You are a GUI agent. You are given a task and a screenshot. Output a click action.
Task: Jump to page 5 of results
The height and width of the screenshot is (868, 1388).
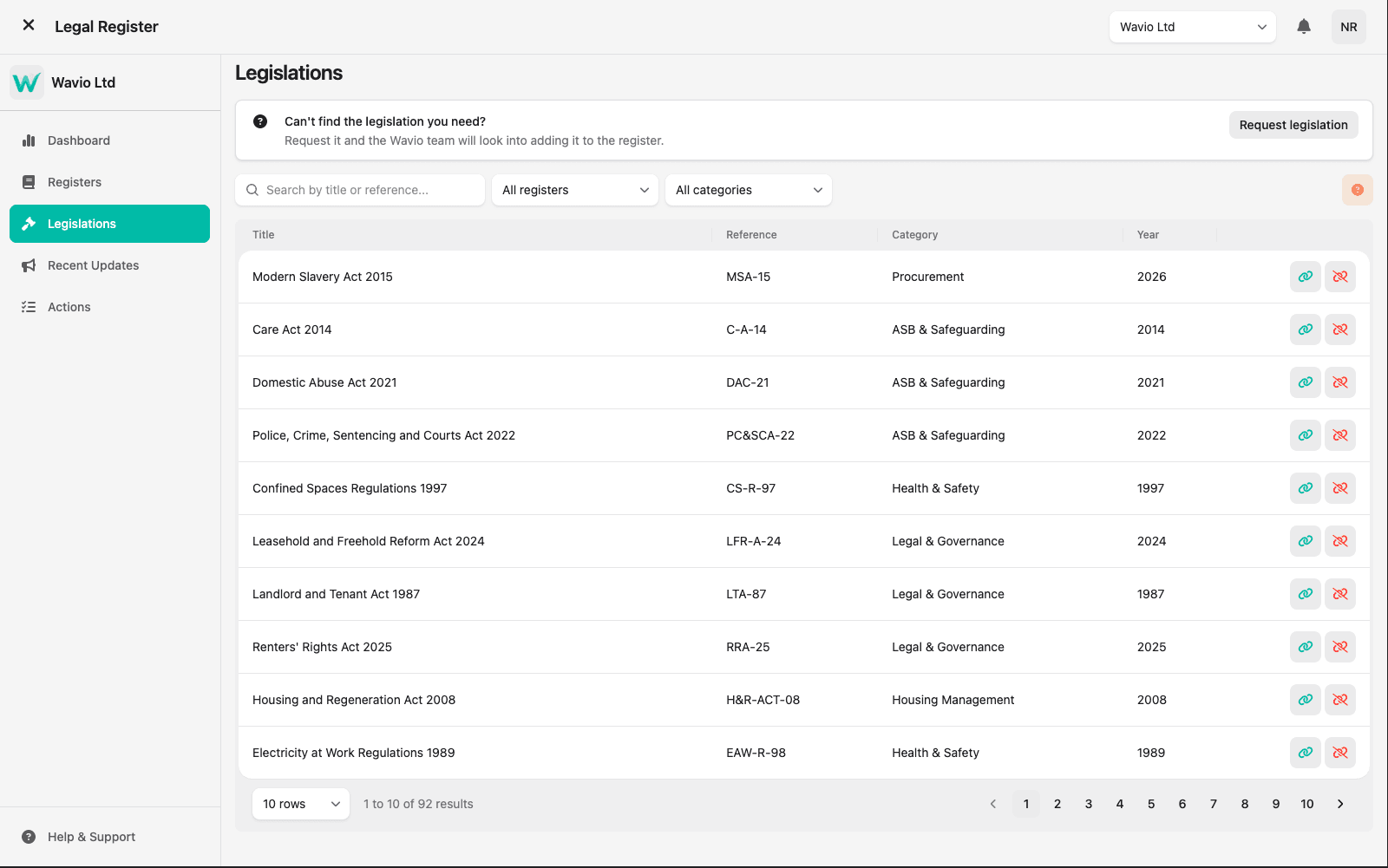pos(1151,804)
